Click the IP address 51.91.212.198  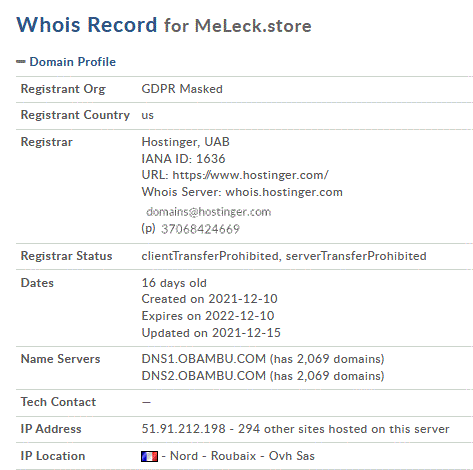point(184,429)
